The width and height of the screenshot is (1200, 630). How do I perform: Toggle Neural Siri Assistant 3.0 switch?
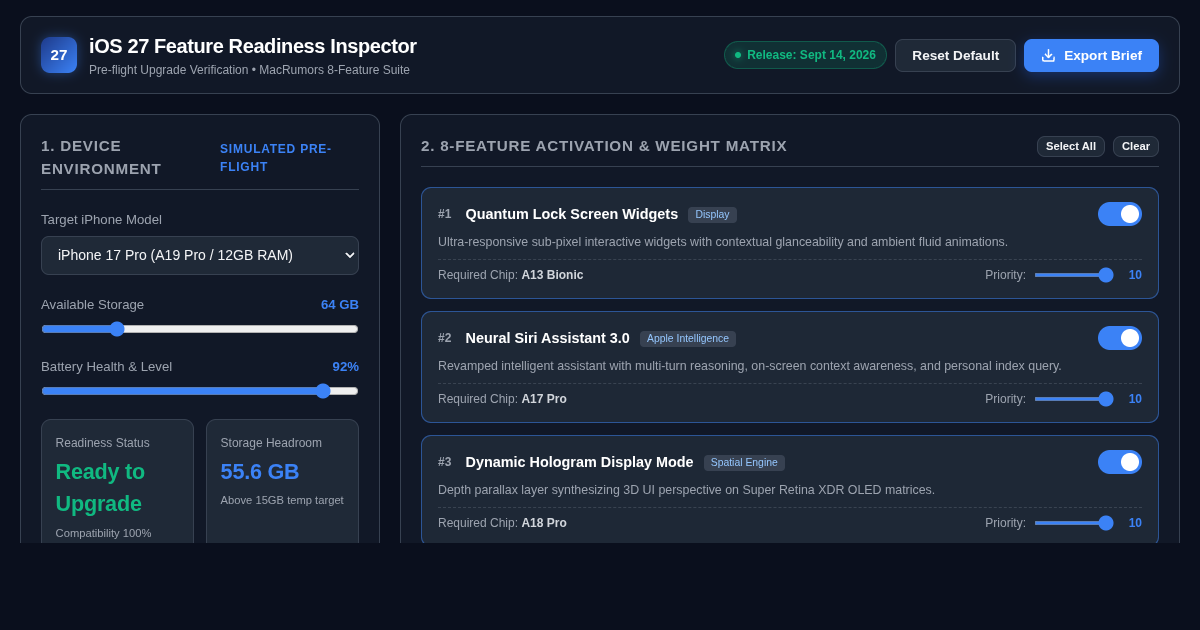tap(1120, 338)
